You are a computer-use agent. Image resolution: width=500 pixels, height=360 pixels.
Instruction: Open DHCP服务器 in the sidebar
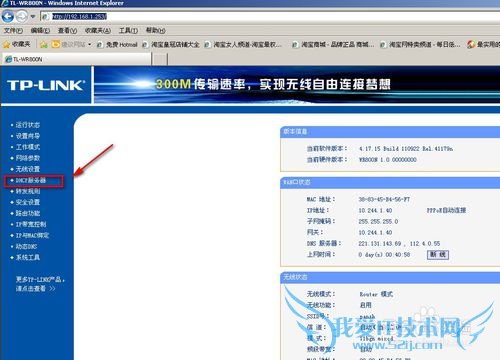(x=31, y=180)
